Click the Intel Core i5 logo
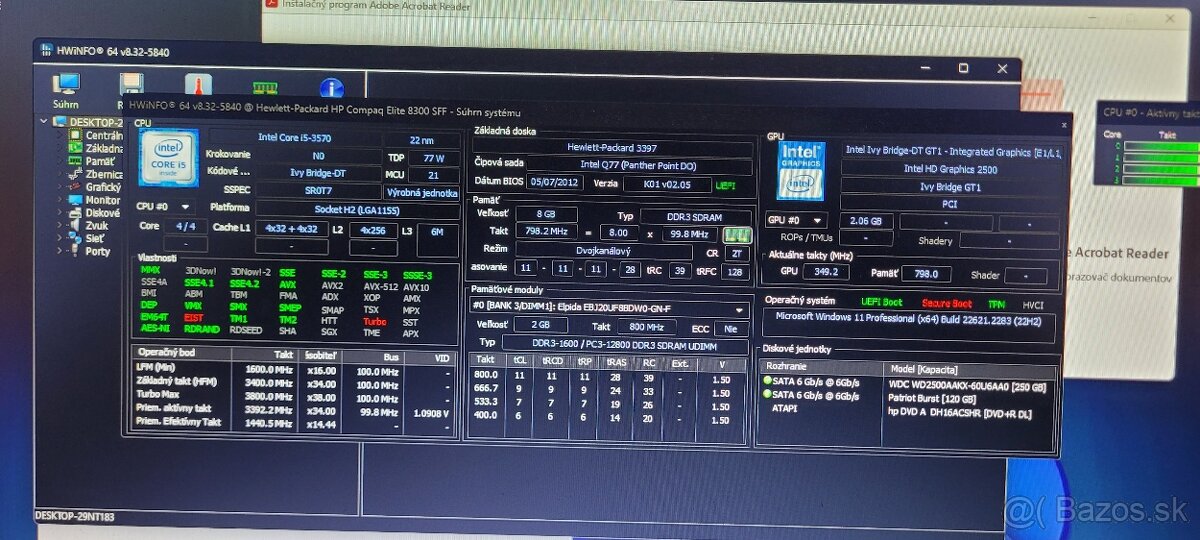The height and width of the screenshot is (540, 1200). tap(168, 157)
